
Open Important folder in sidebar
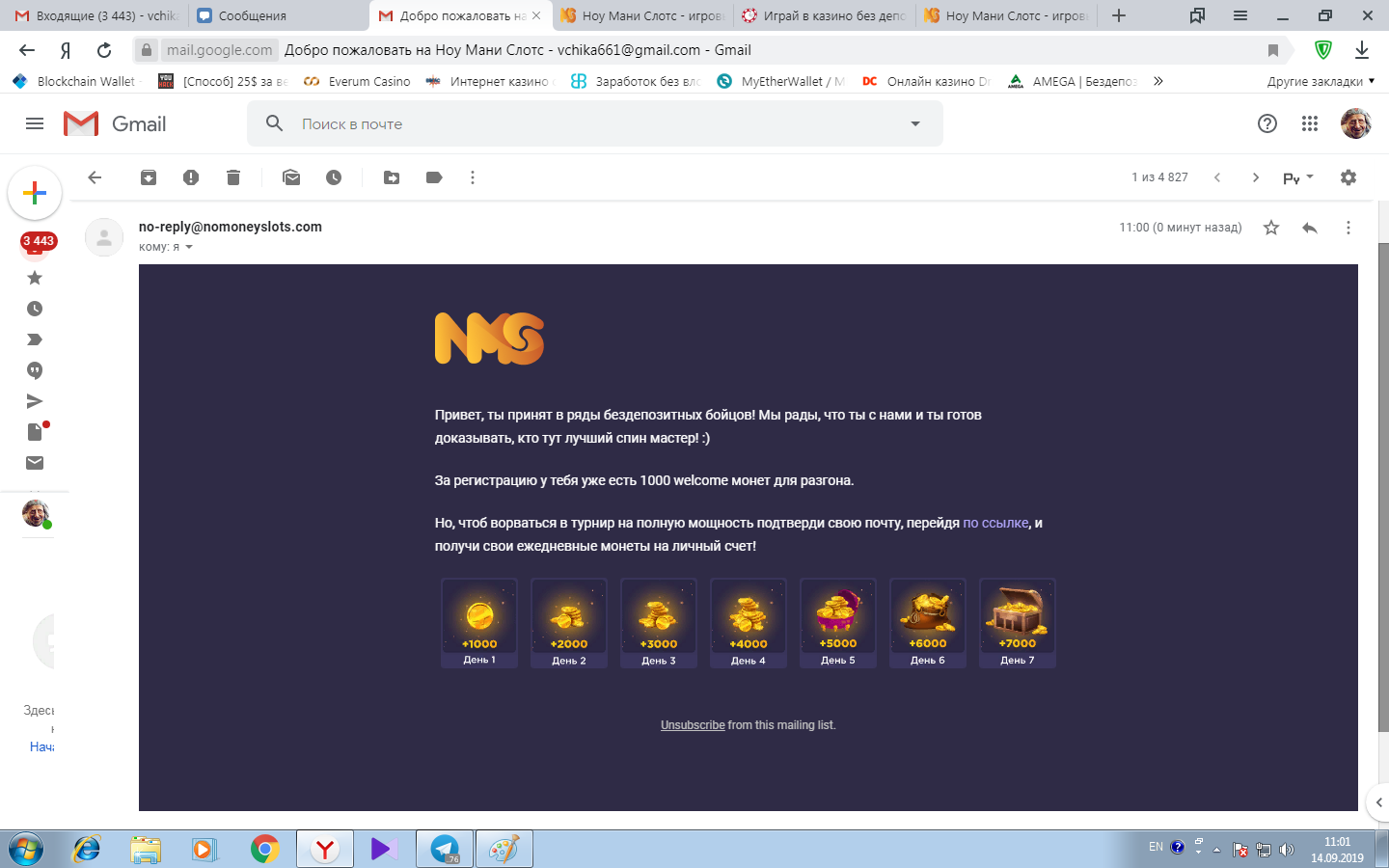[35, 339]
